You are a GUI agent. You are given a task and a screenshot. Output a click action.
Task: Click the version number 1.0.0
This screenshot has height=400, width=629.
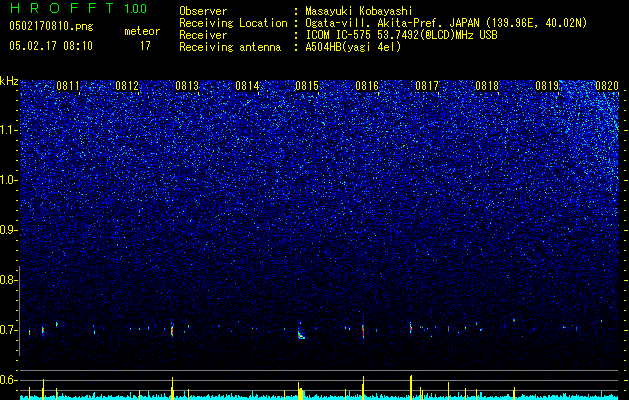(136, 9)
